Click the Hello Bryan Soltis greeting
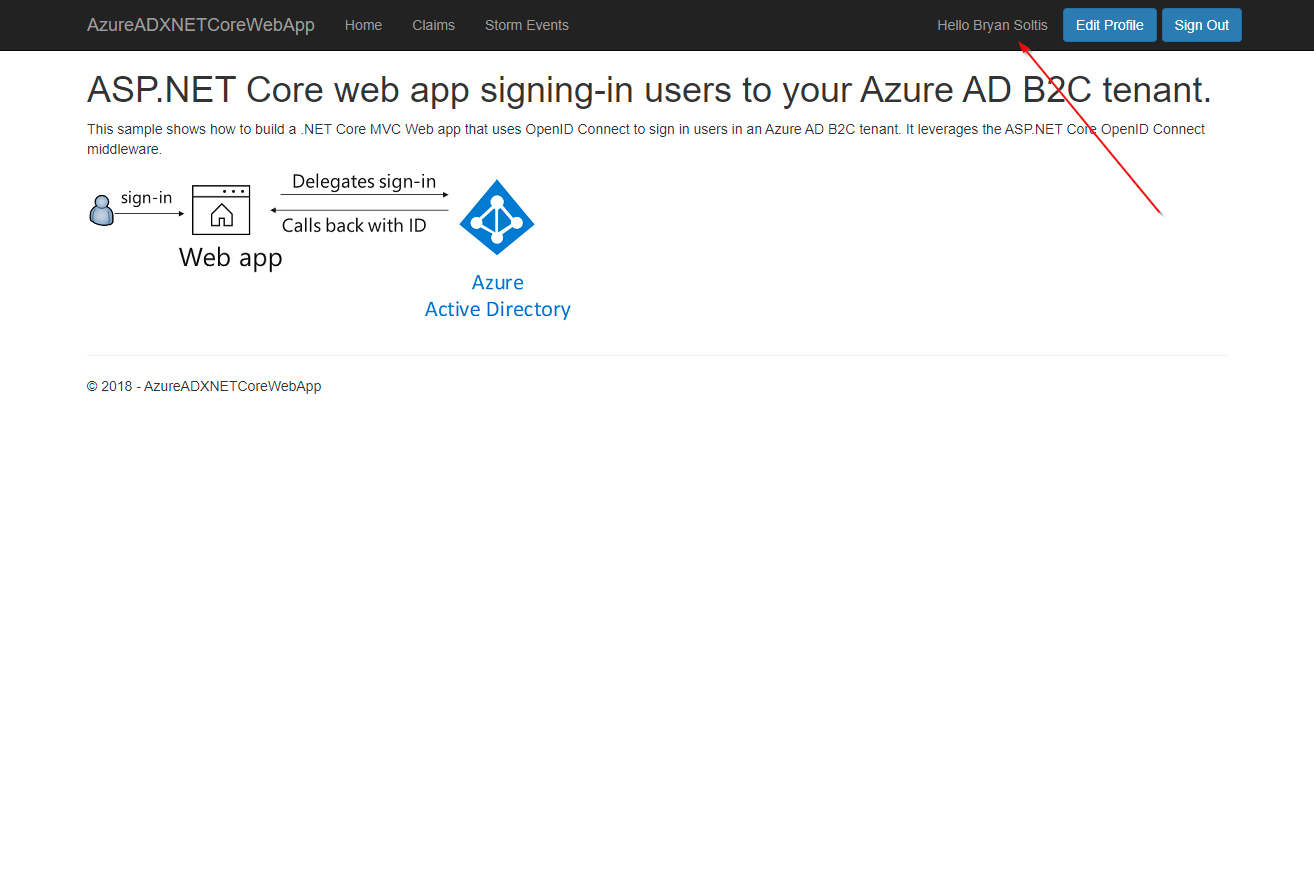The image size is (1314, 884). click(992, 25)
